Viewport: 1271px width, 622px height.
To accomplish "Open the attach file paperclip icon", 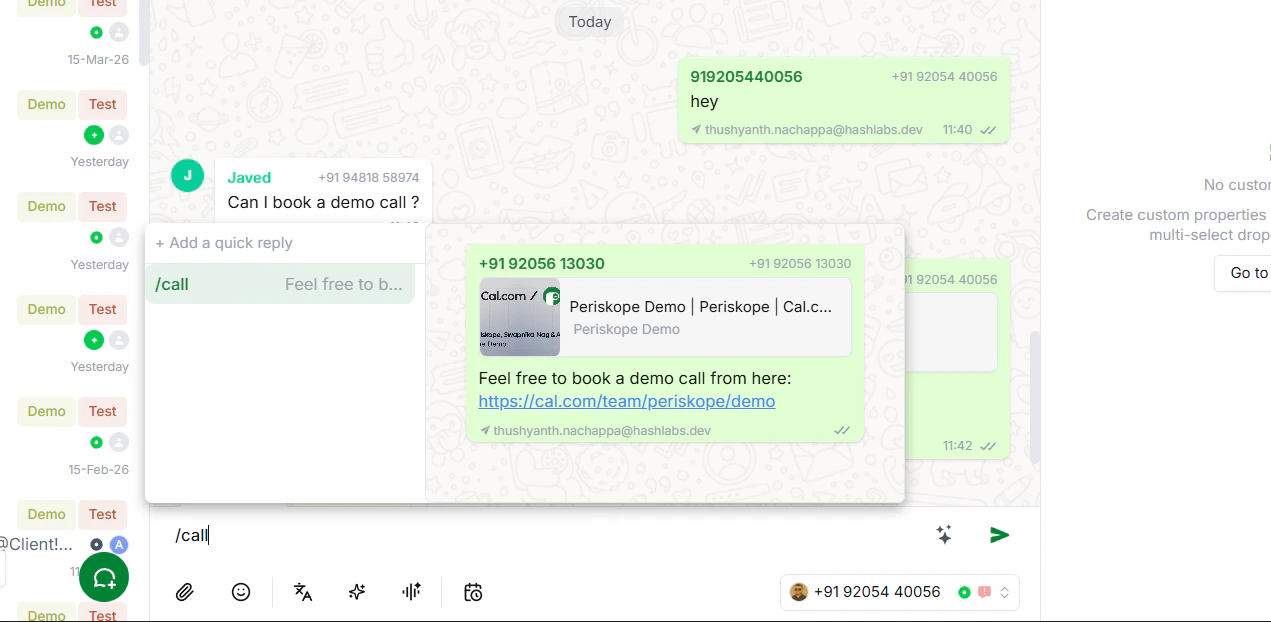I will 184,592.
